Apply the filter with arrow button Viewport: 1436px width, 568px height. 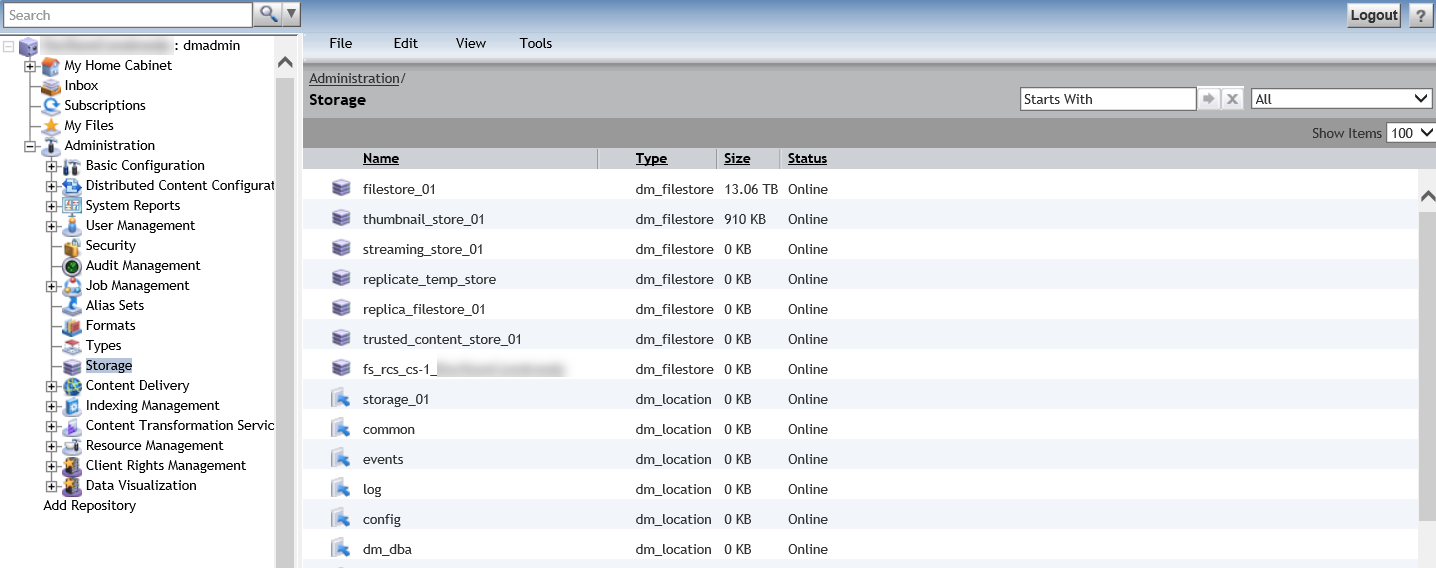click(1210, 99)
